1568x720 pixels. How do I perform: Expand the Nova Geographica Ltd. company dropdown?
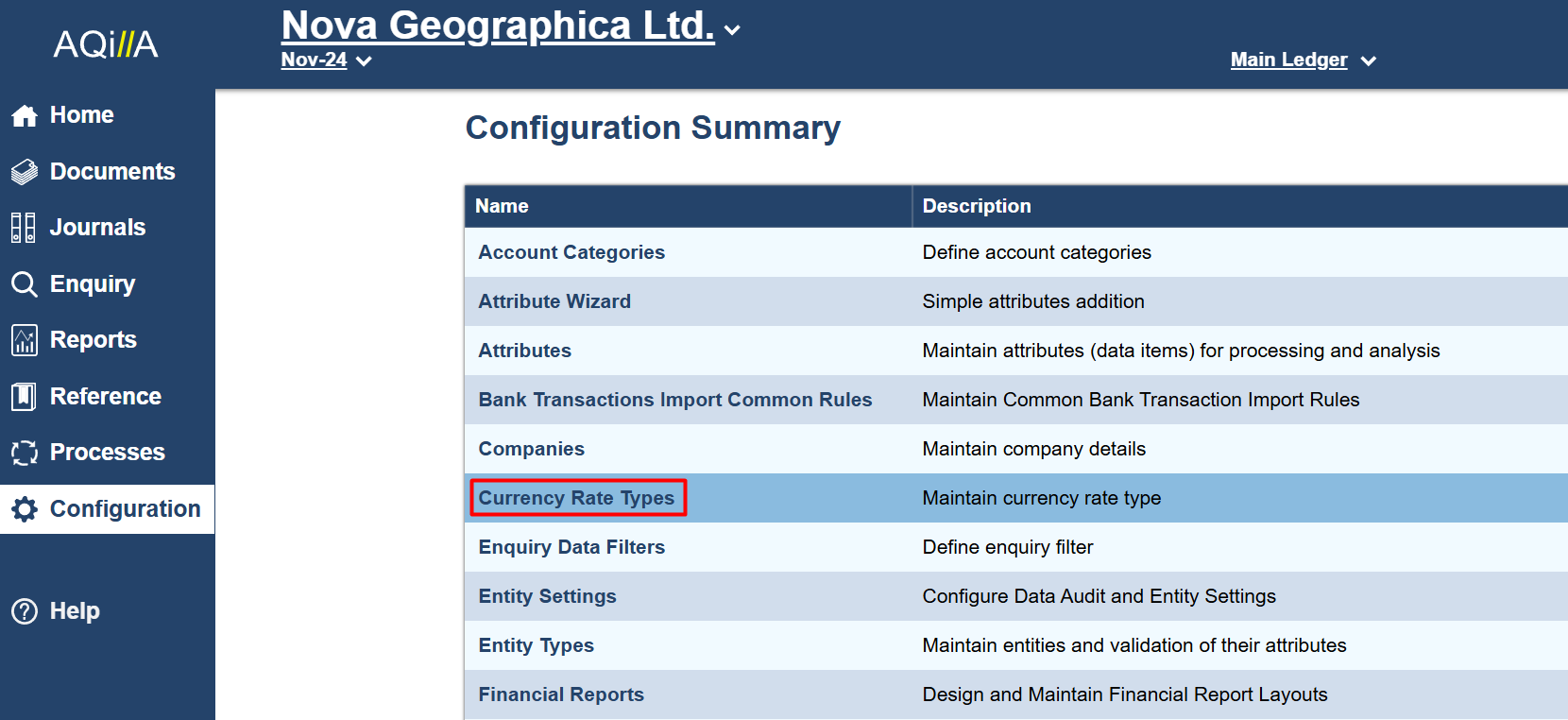(731, 30)
